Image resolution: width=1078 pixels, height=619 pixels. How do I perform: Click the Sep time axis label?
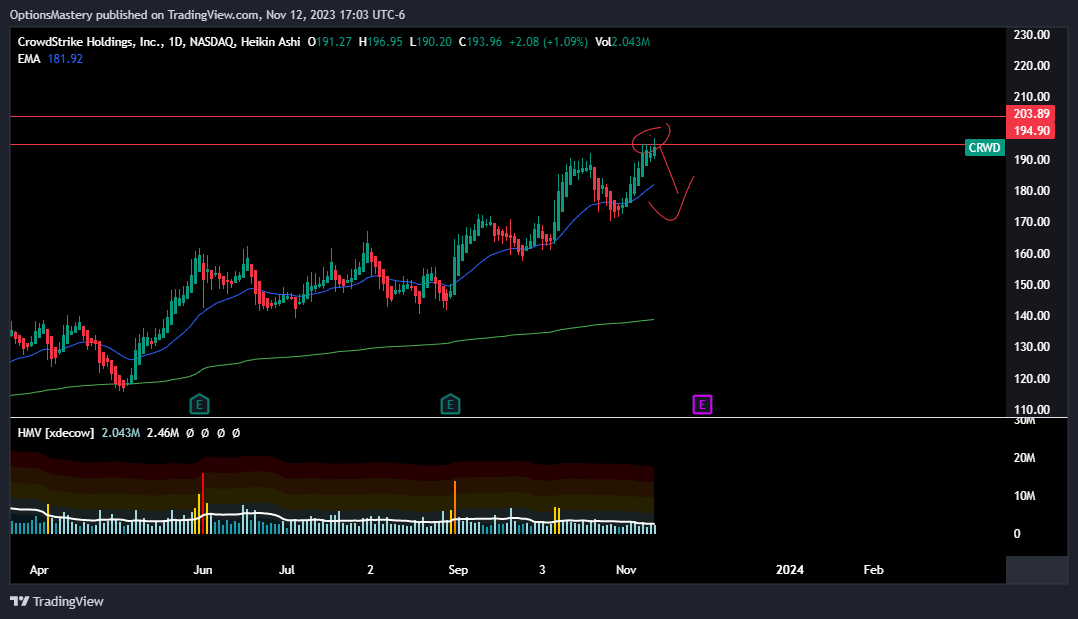point(458,569)
